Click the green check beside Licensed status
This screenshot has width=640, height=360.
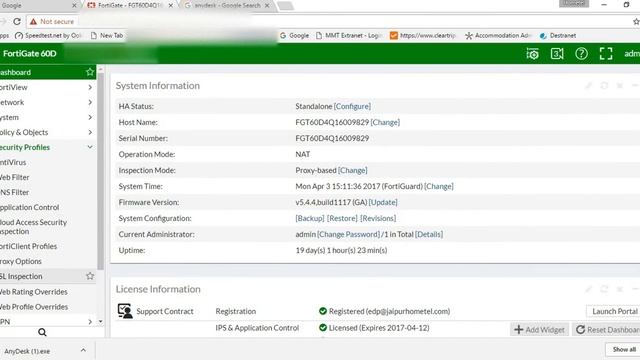click(x=323, y=327)
